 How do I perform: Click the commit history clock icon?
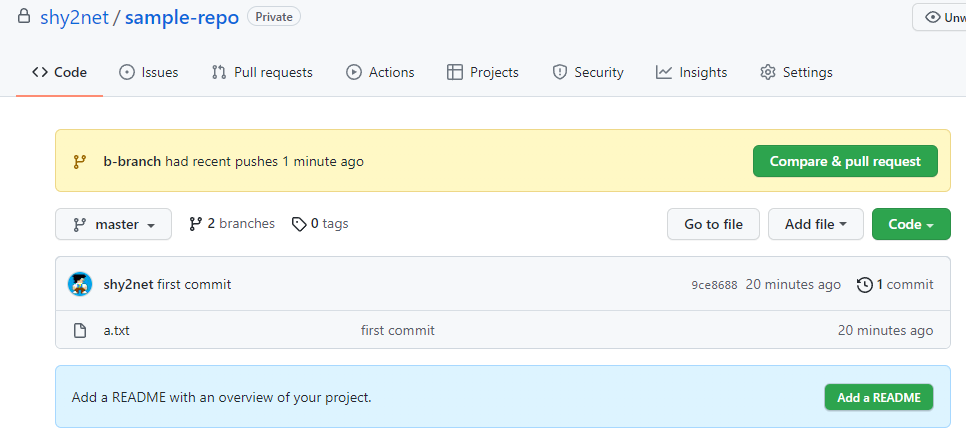pos(865,285)
